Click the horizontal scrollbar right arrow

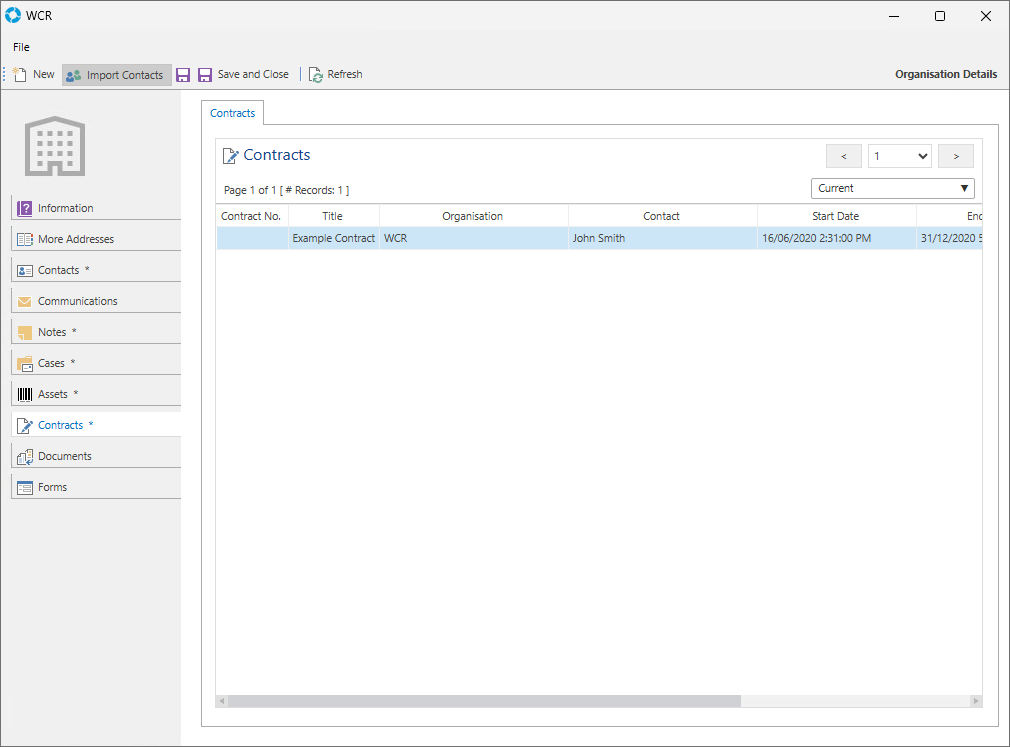tap(976, 701)
